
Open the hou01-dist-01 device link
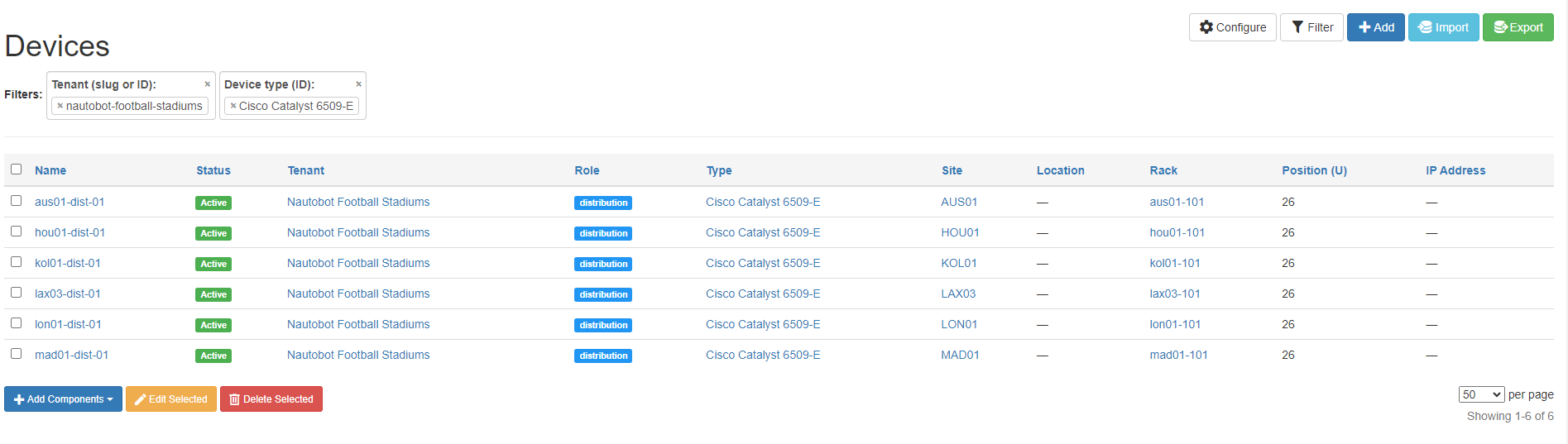tap(70, 232)
